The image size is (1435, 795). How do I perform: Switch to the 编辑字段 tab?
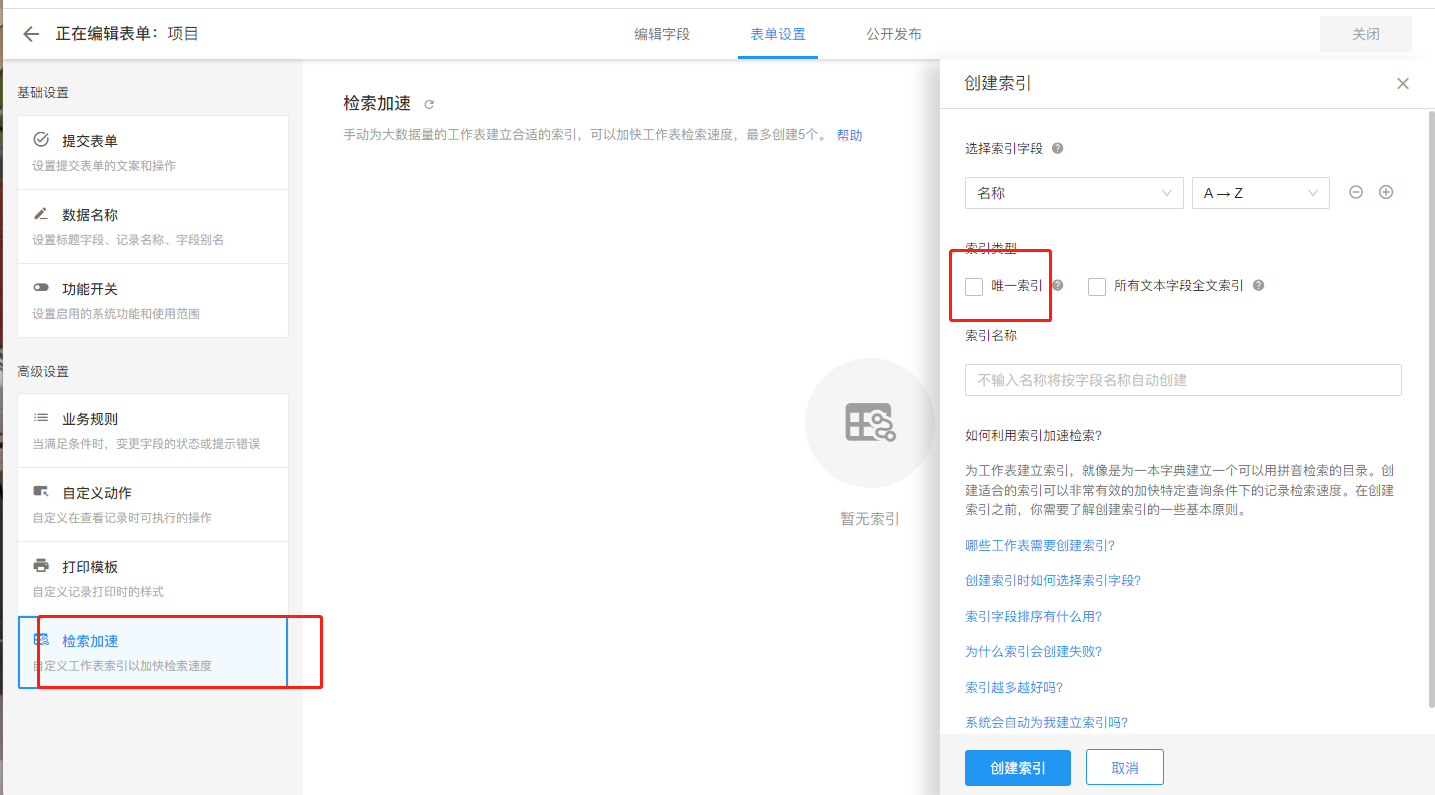[662, 34]
